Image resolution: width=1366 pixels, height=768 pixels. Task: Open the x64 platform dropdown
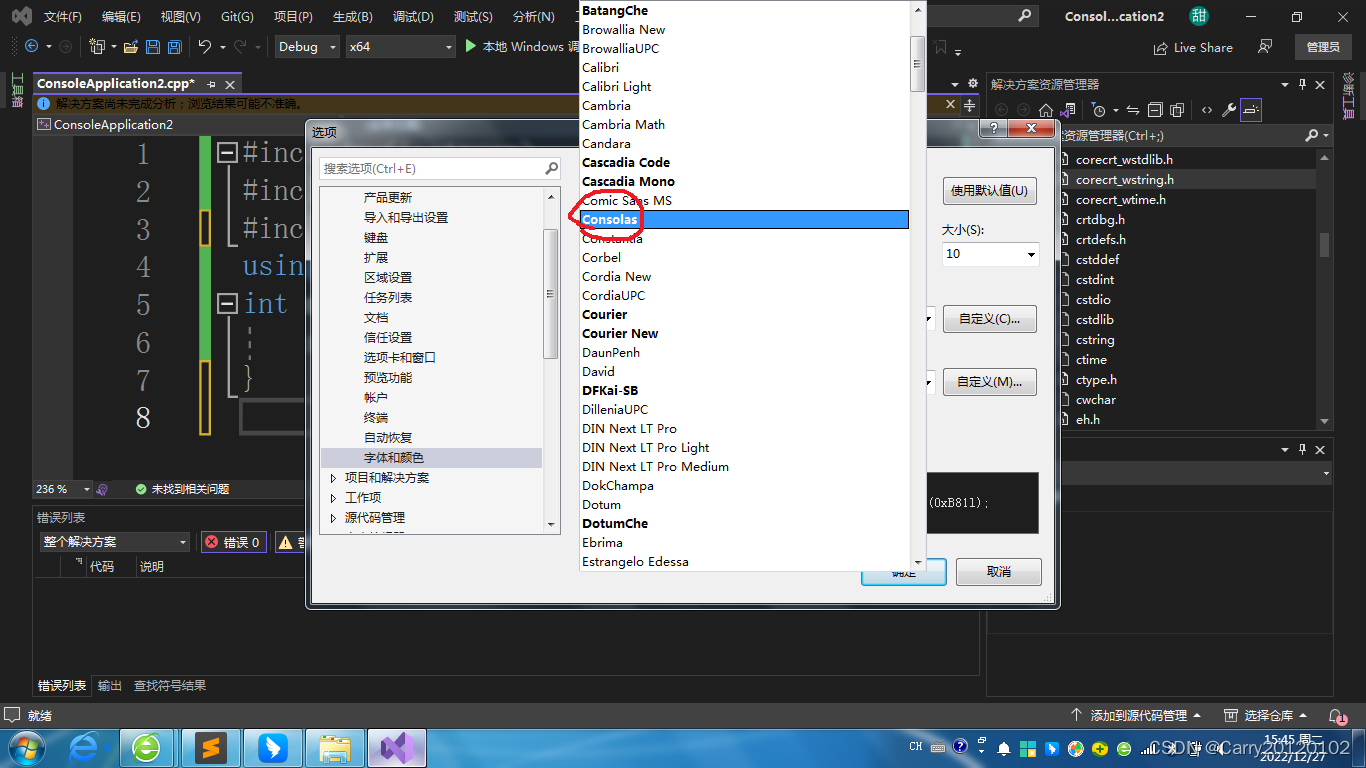400,47
